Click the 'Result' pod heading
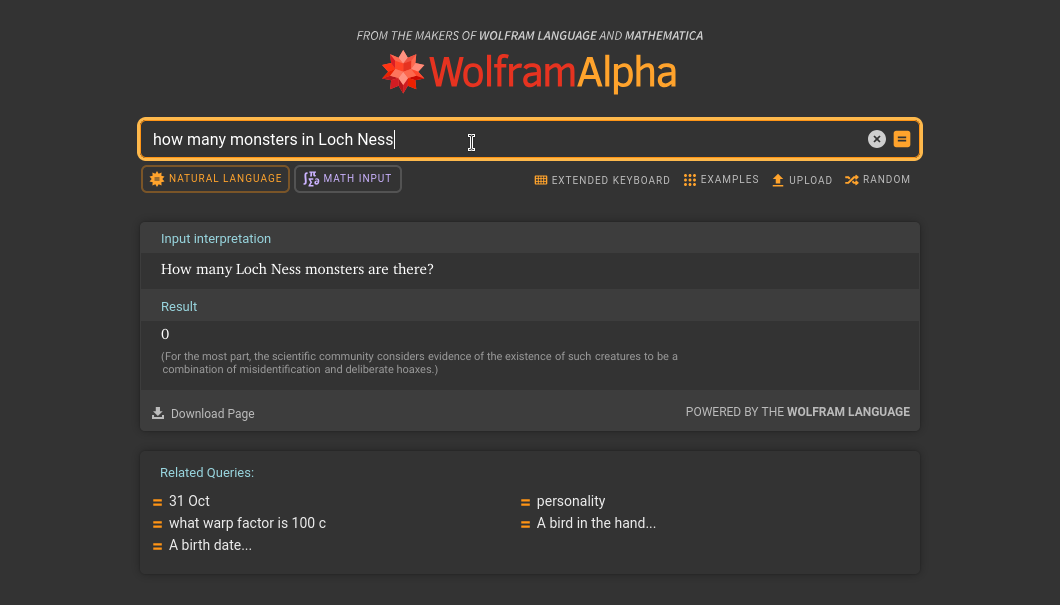 coord(179,306)
